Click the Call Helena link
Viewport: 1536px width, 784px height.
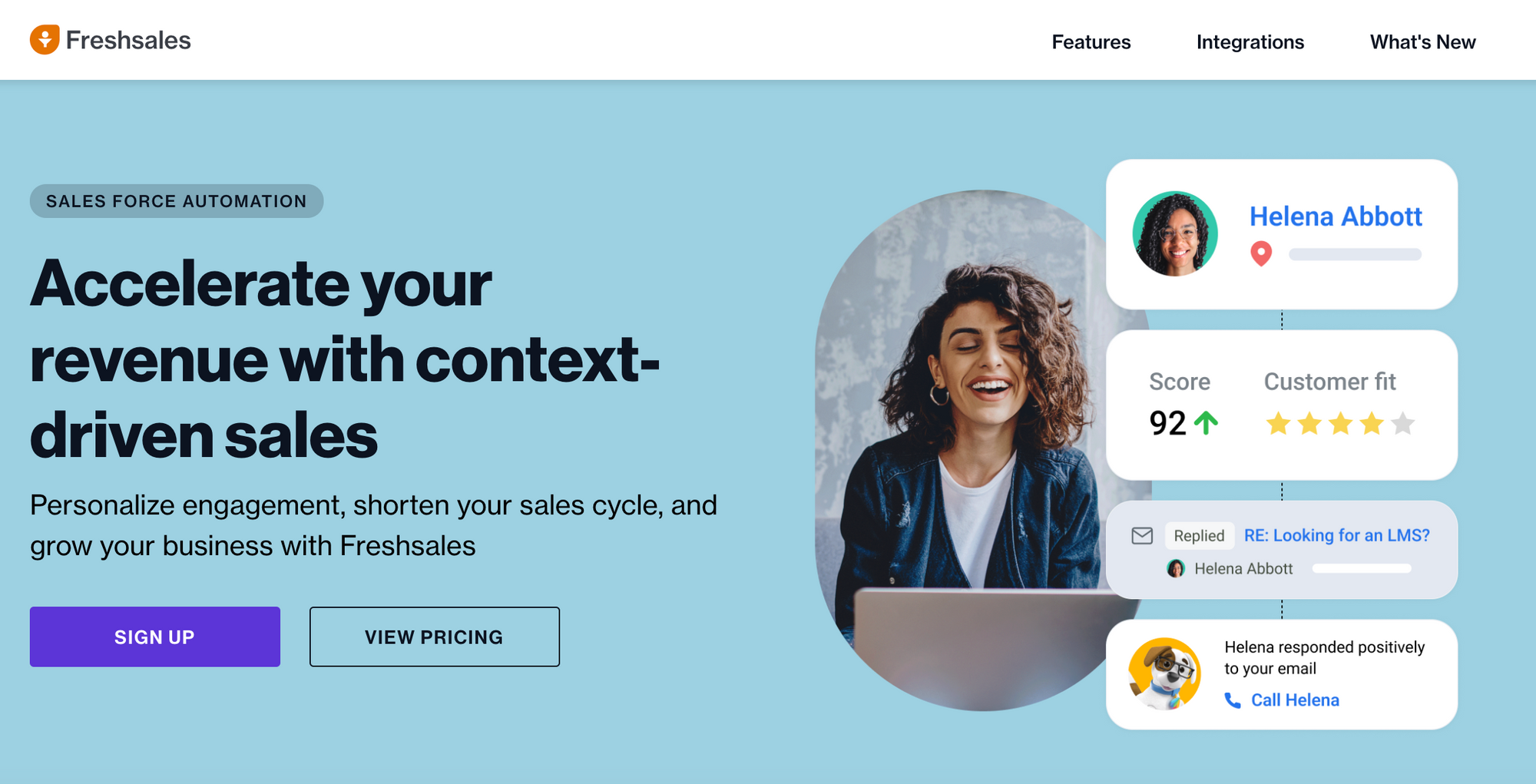coord(1295,700)
